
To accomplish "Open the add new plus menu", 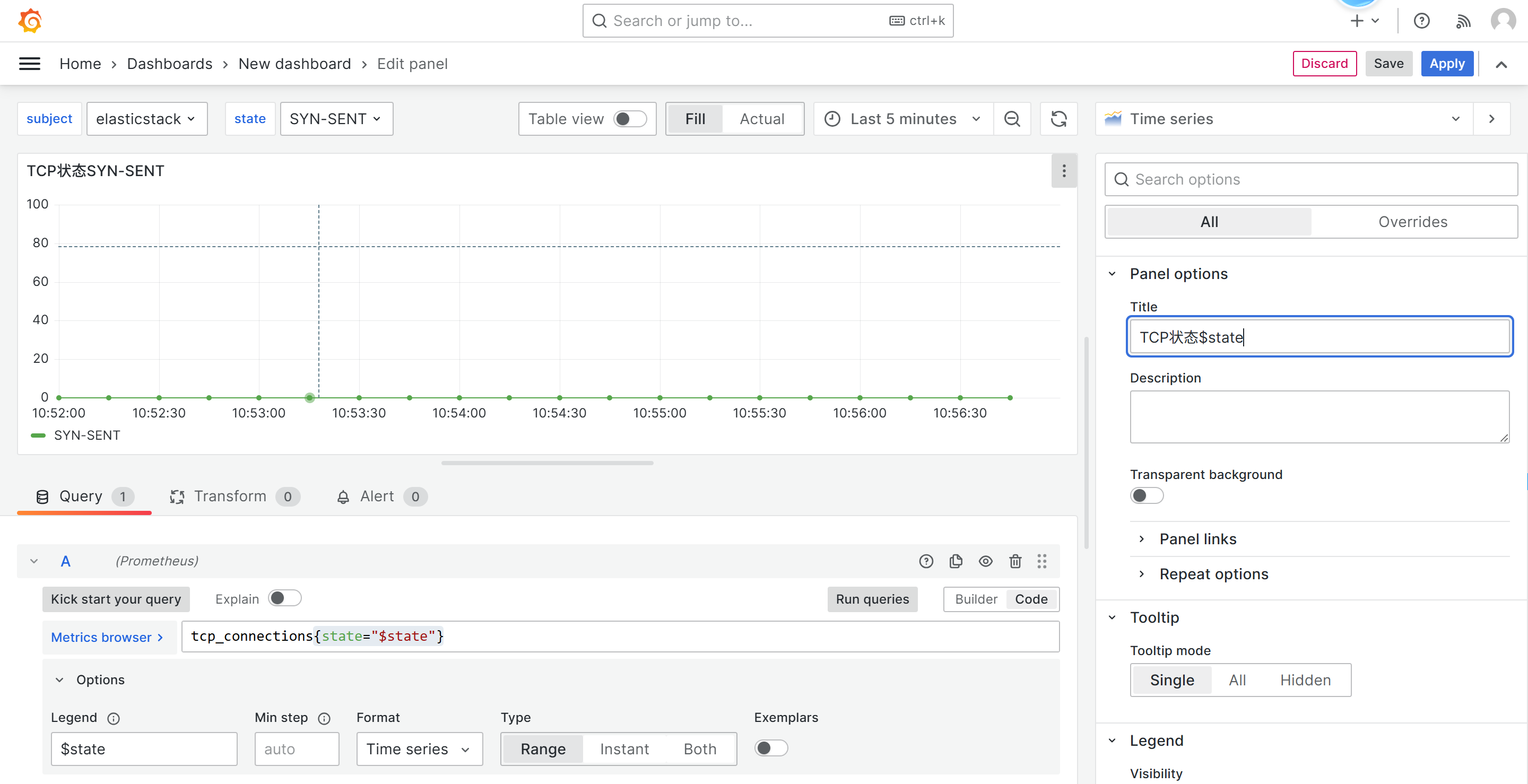I will 1365,21.
